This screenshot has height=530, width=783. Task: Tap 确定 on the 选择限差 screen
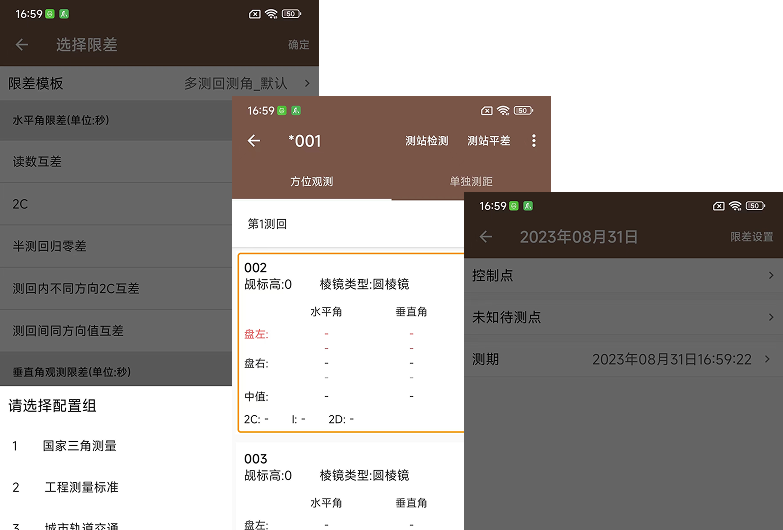299,44
